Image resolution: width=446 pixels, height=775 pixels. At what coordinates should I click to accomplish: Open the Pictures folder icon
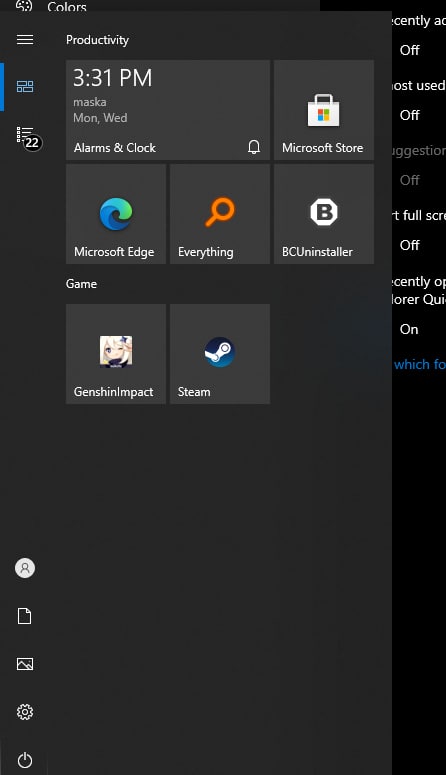click(x=25, y=664)
